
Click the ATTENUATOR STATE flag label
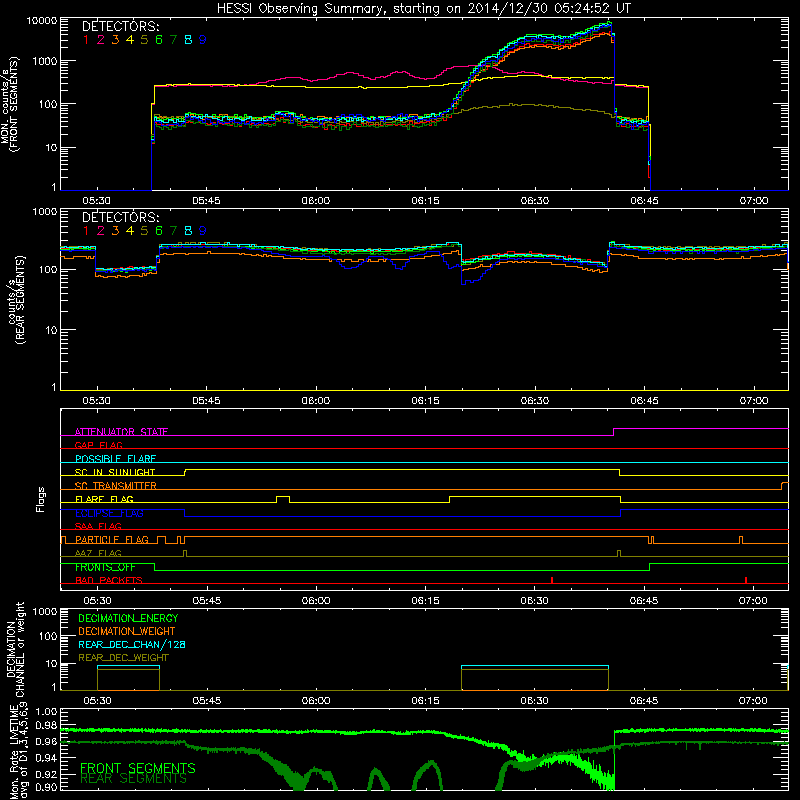coord(121,432)
